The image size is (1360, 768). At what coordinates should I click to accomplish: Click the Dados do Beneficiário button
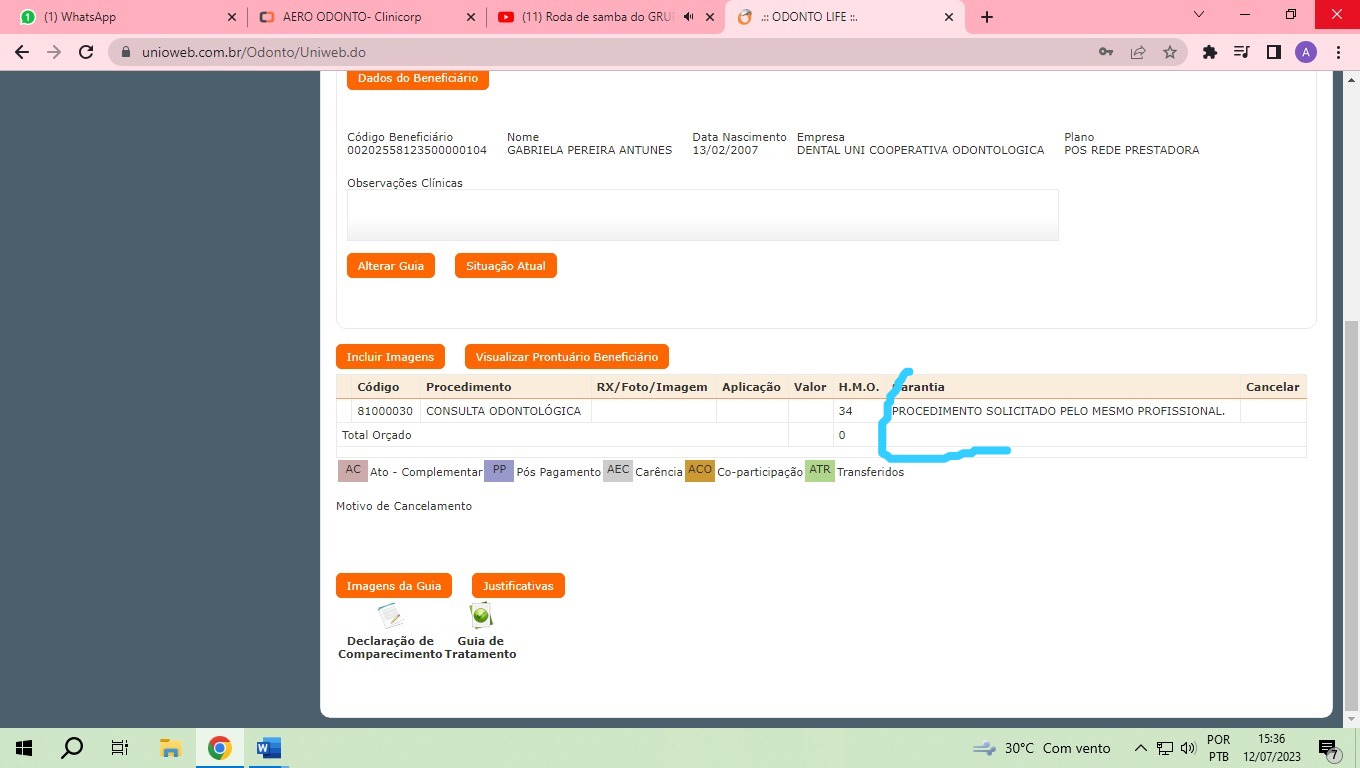tap(418, 78)
